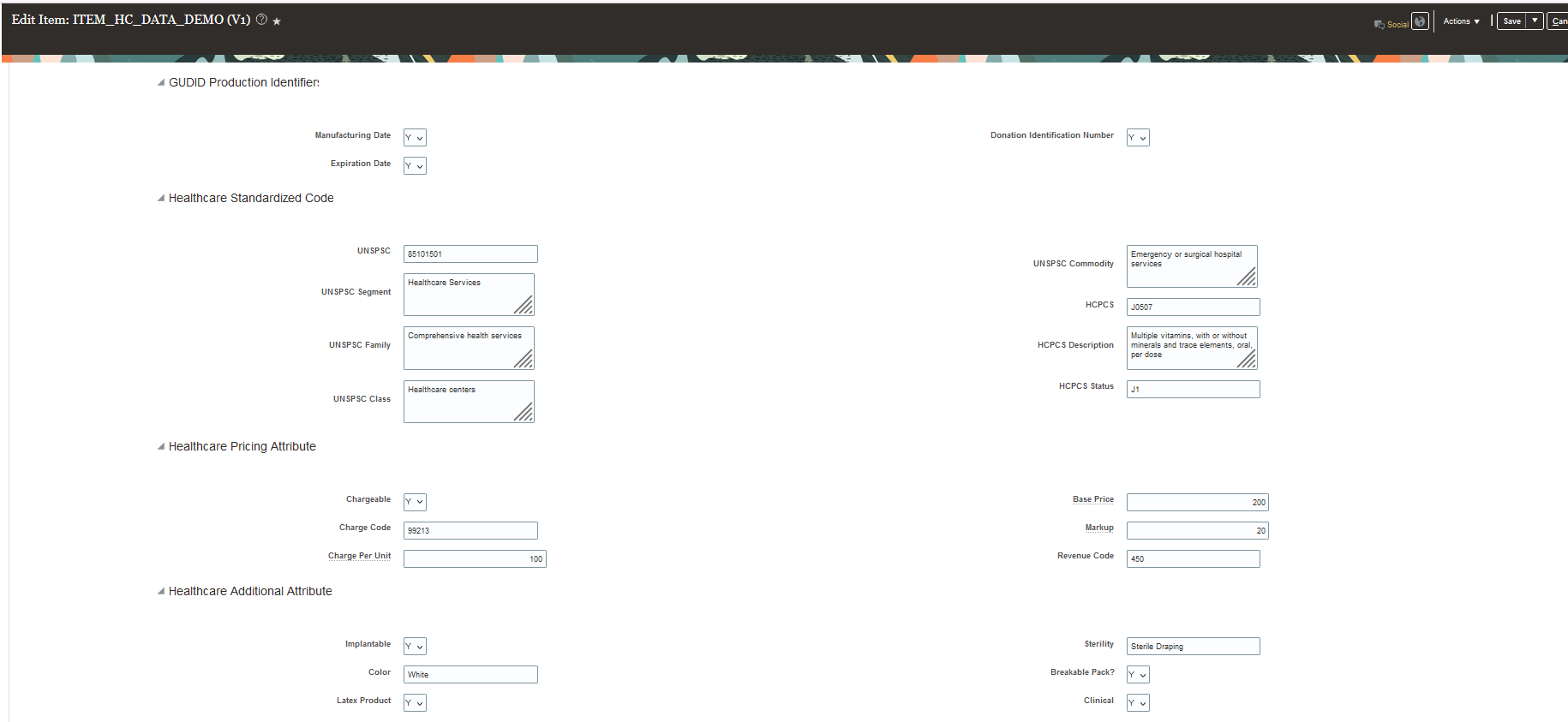Click the Base Price label

click(x=1093, y=499)
